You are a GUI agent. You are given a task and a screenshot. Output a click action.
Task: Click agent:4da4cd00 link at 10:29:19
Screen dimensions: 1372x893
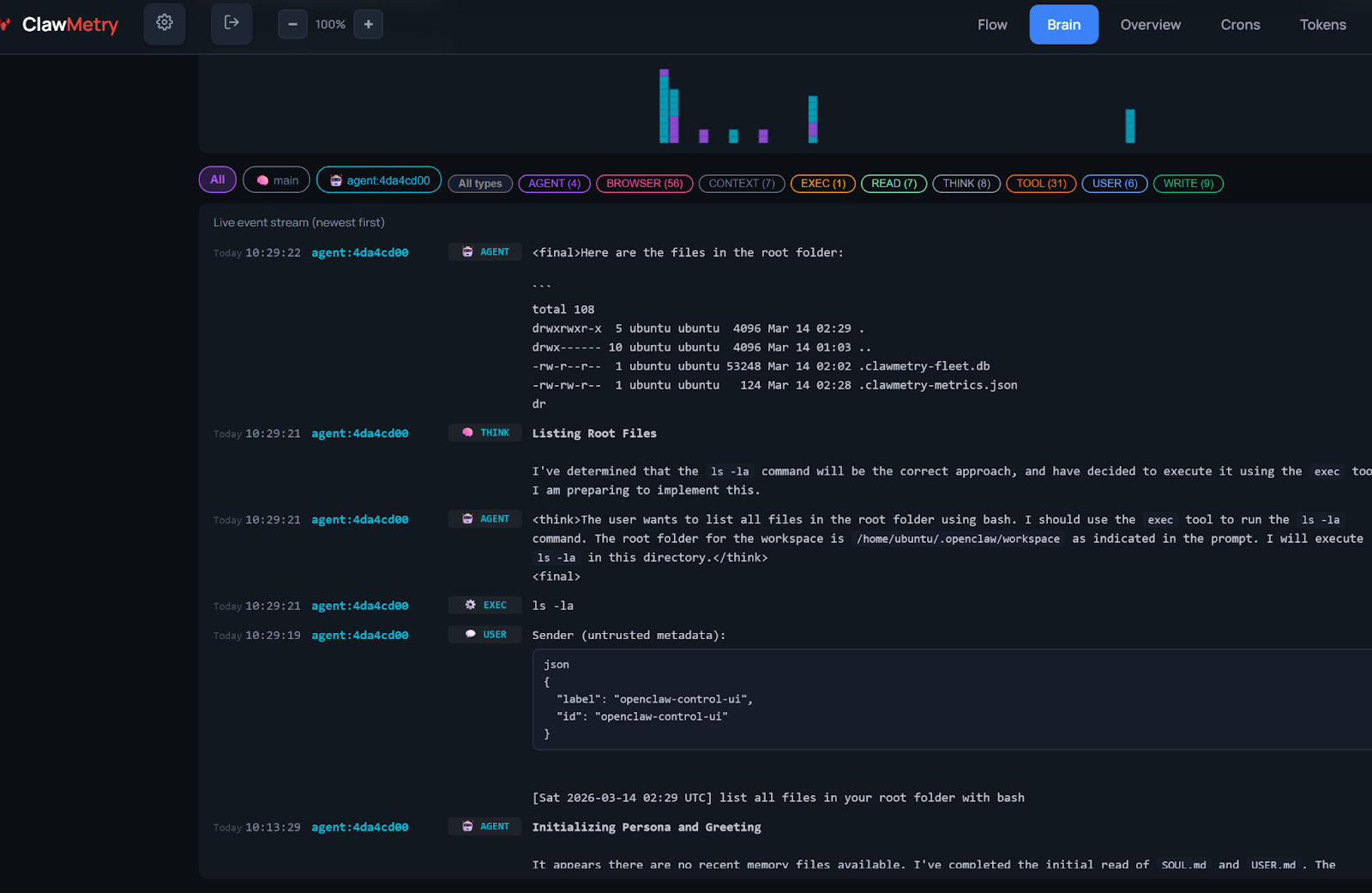coord(359,636)
